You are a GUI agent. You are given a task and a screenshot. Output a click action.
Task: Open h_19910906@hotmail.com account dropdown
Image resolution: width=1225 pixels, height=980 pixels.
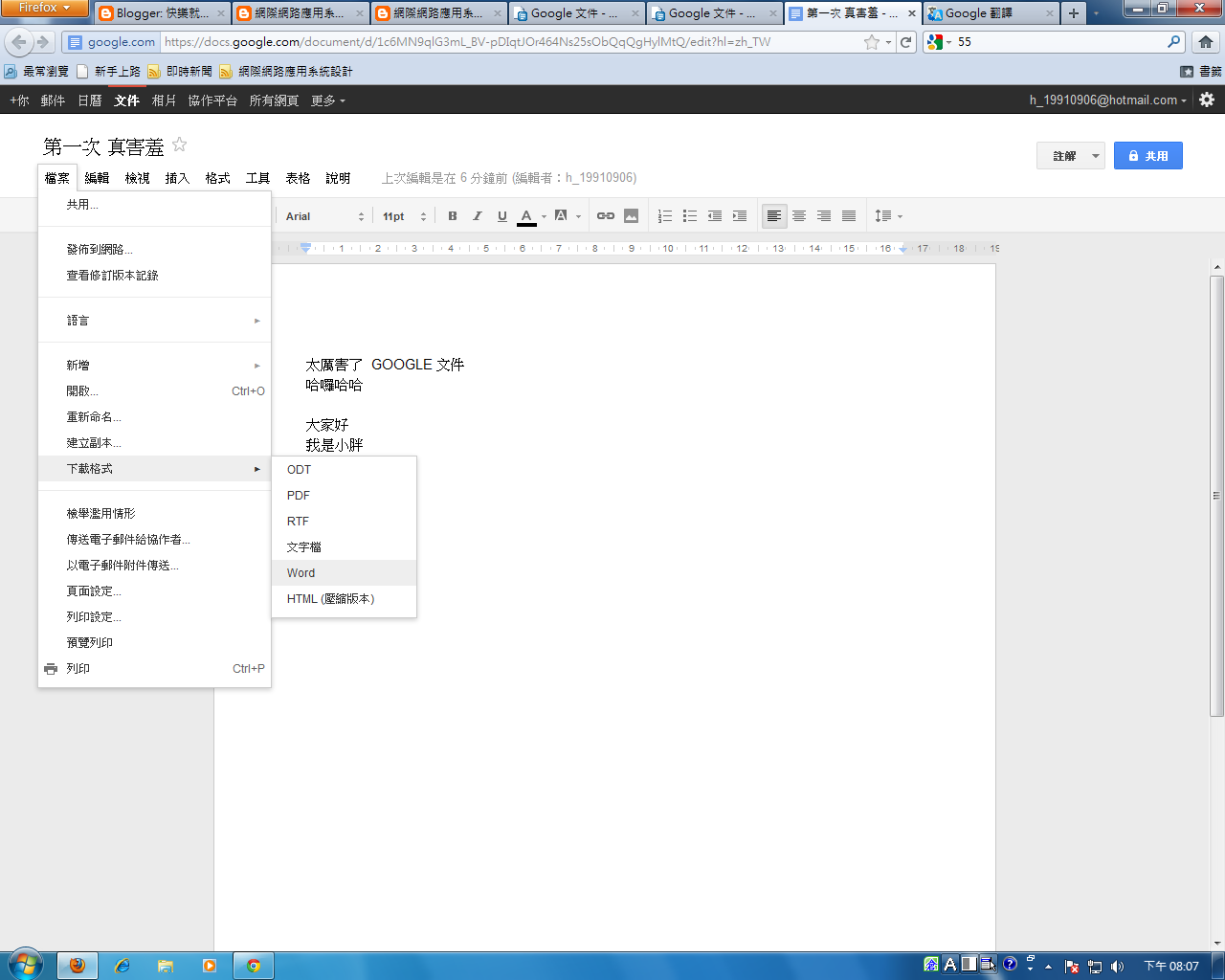click(1108, 100)
